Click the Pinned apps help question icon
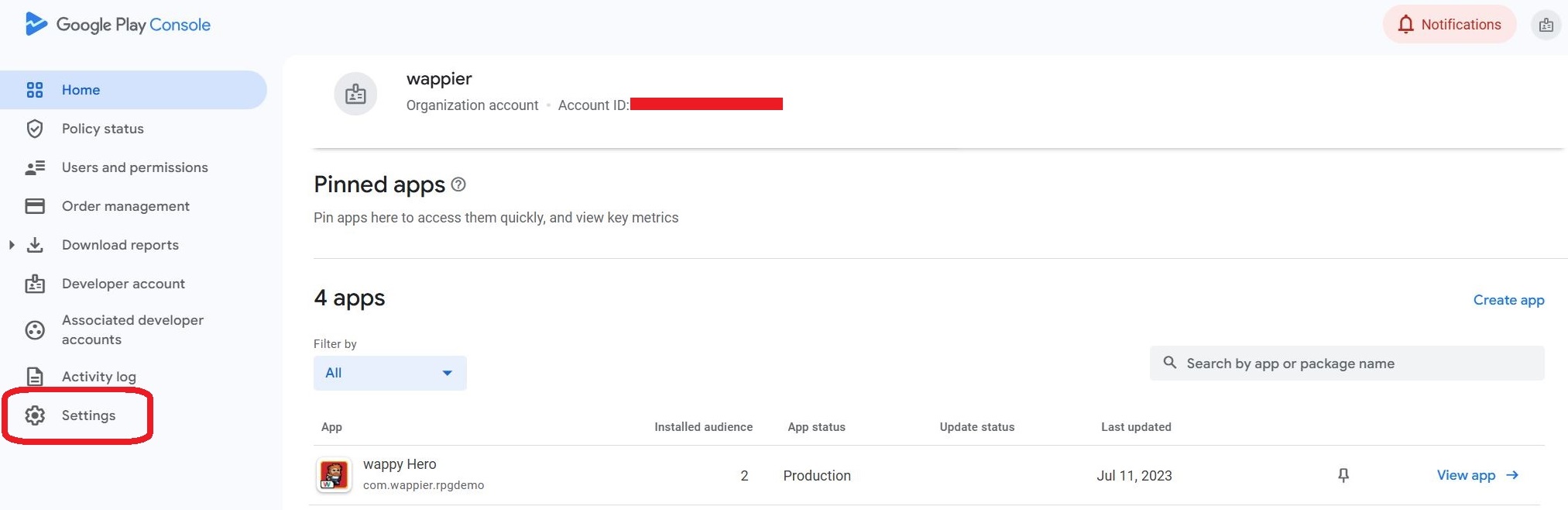The height and width of the screenshot is (510, 1568). coord(458,184)
